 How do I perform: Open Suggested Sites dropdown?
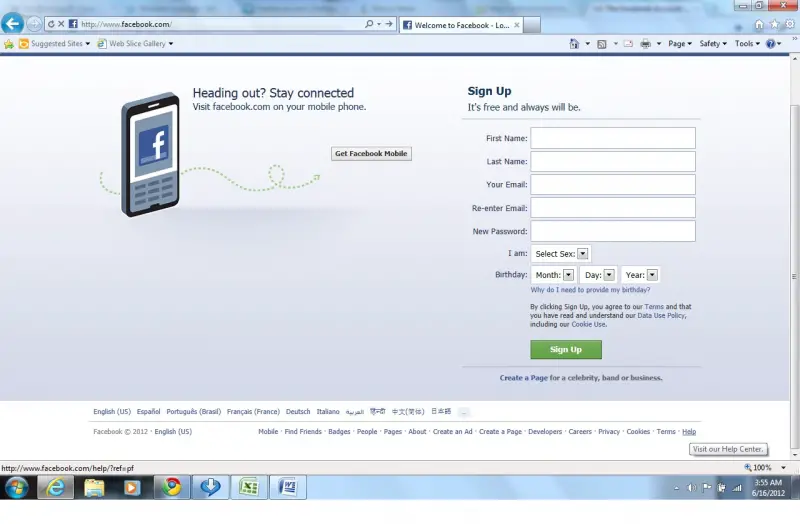[x=54, y=44]
